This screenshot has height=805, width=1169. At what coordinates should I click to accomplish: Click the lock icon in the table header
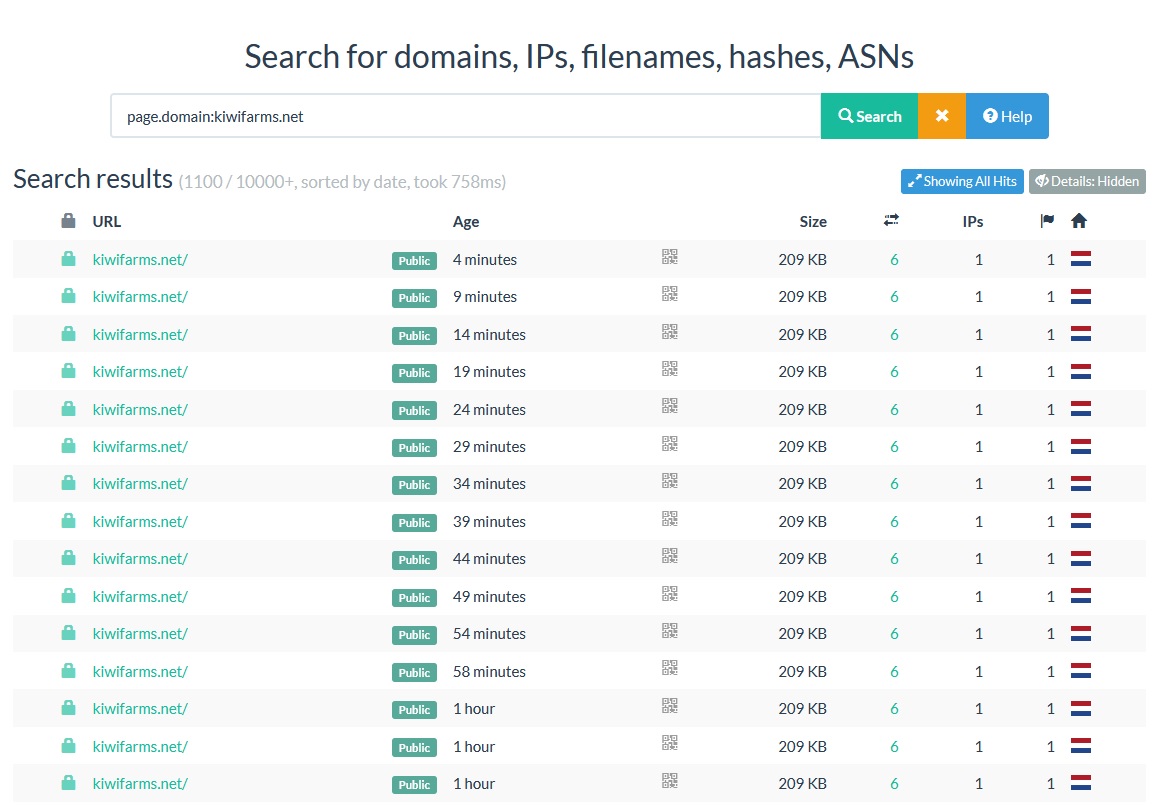coord(68,221)
